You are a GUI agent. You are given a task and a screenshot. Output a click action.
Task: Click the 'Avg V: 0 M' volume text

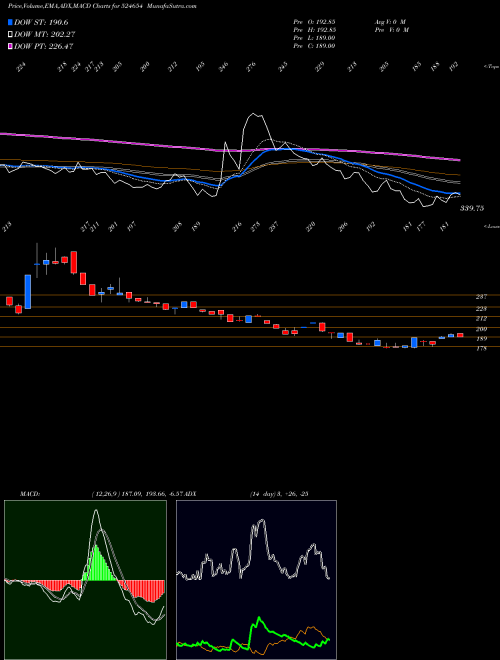pos(390,22)
